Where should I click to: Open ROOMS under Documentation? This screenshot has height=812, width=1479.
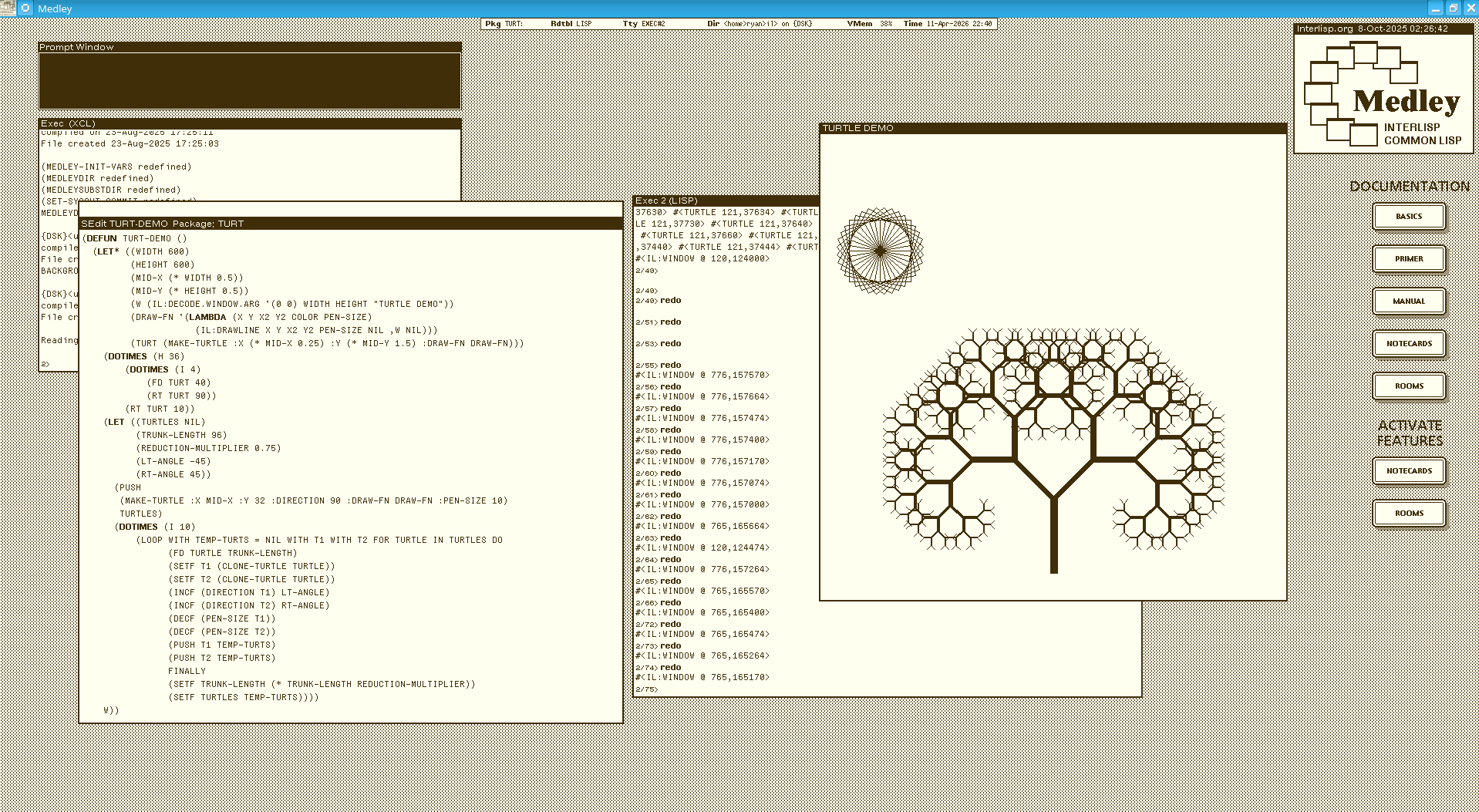(1408, 386)
